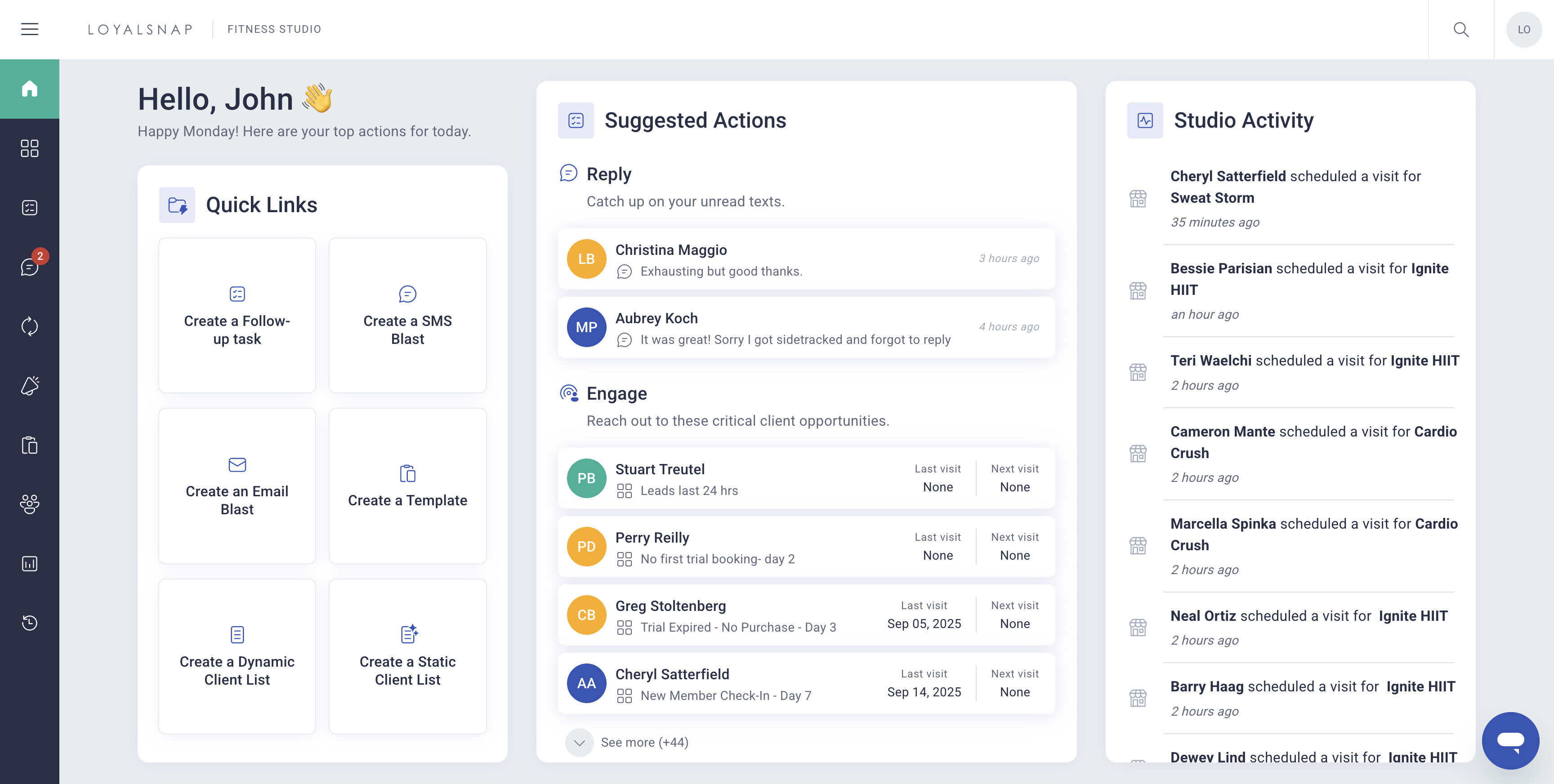
Task: Open the Home dashboard from the sidebar
Action: (x=30, y=89)
